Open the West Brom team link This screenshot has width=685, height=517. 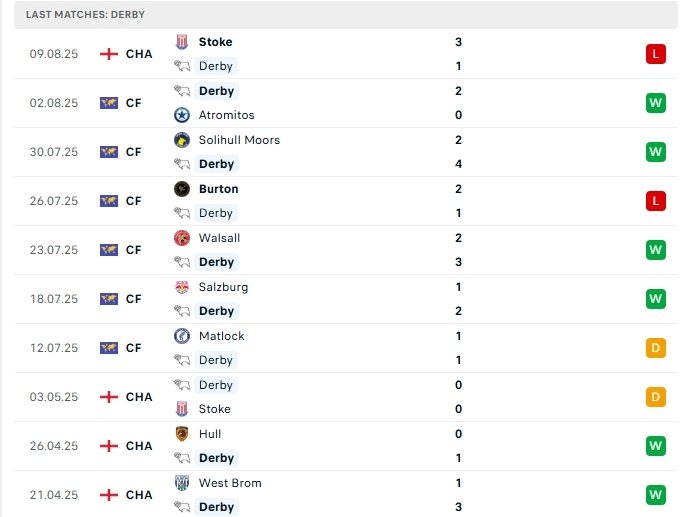pos(230,483)
